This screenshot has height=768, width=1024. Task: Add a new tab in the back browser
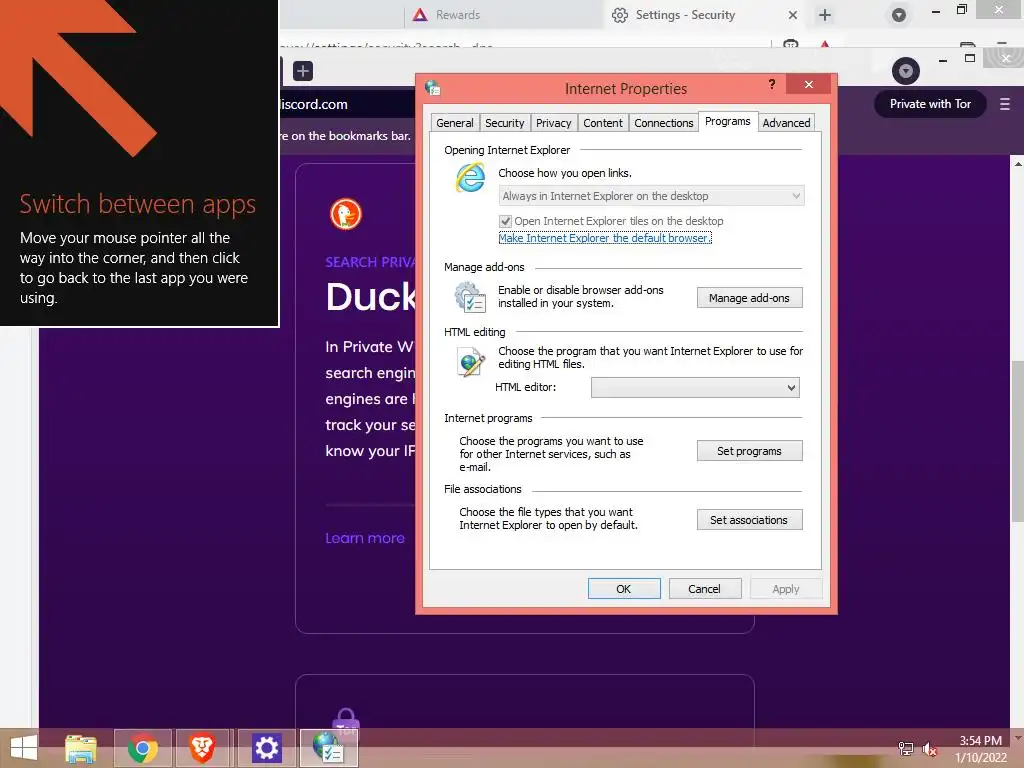point(825,14)
